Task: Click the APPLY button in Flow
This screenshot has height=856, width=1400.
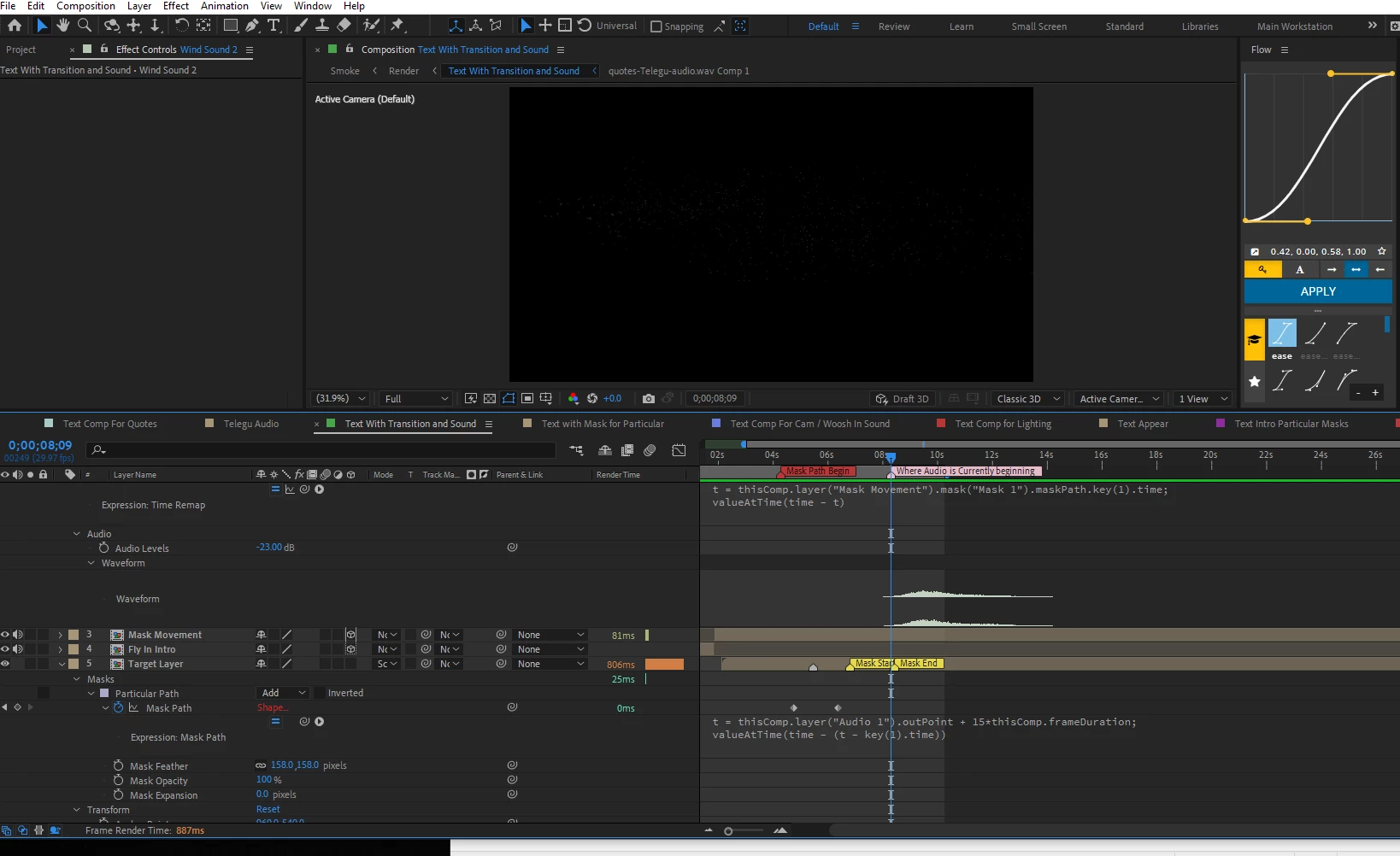Action: [x=1318, y=291]
